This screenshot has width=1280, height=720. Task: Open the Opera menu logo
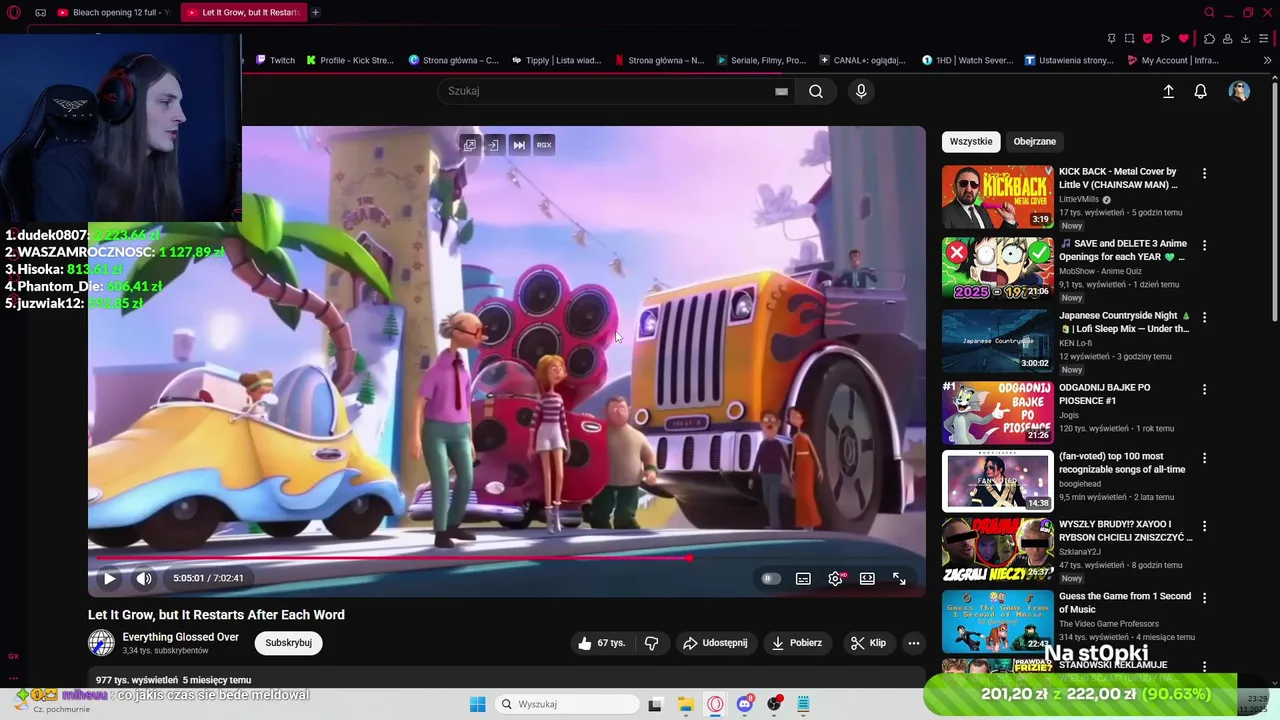(x=13, y=12)
